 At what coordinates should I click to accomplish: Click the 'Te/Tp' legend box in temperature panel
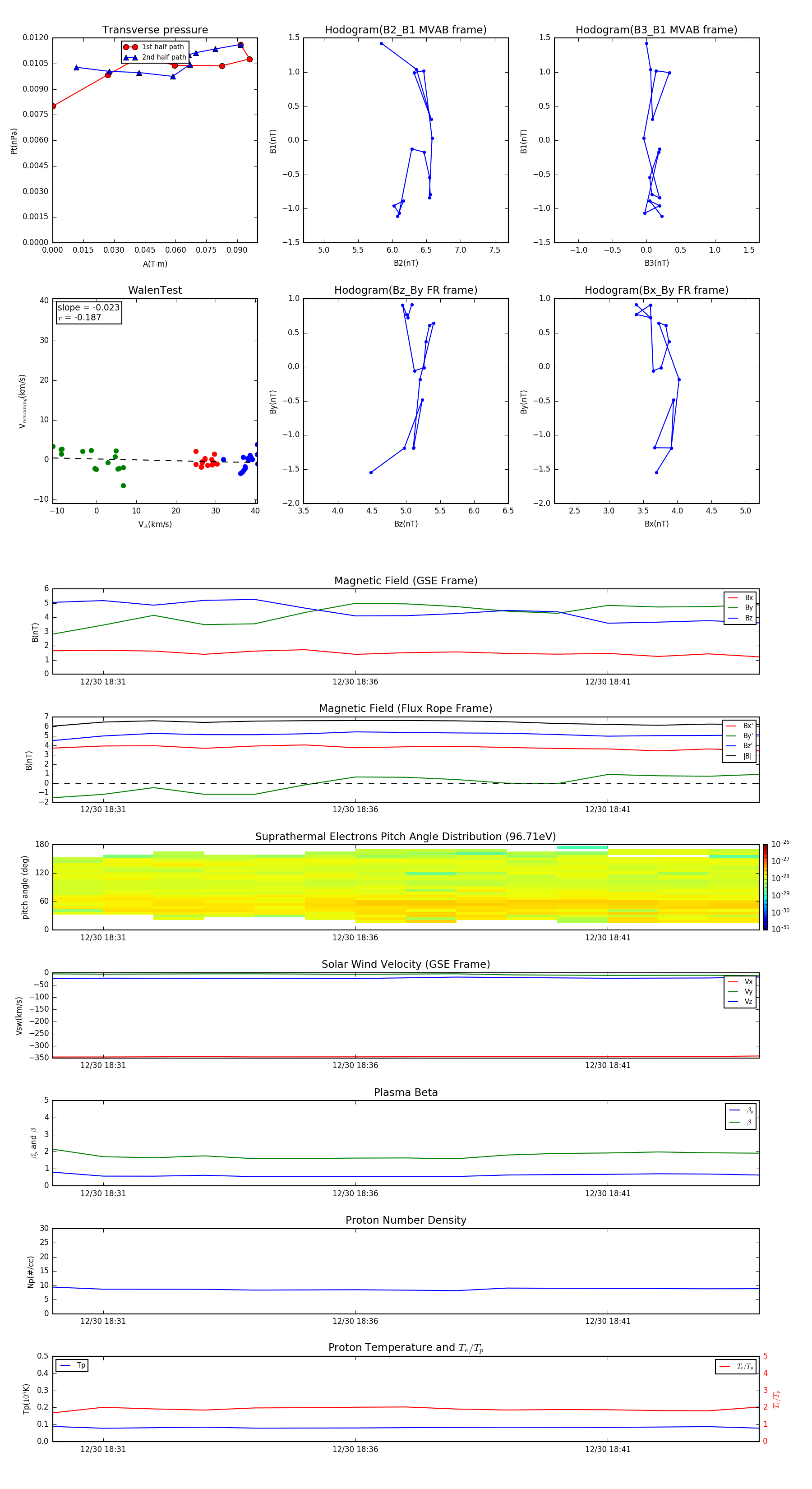(736, 1366)
